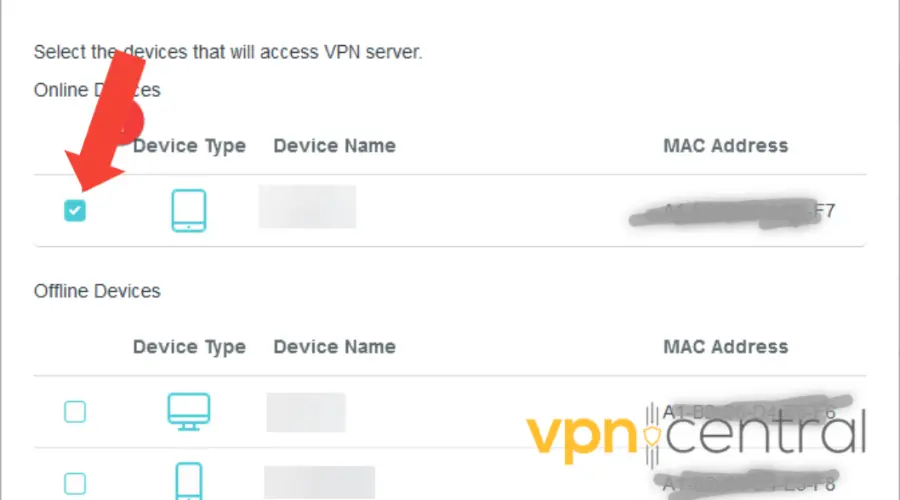Click the 'Offline Devices' section label

coord(97,291)
